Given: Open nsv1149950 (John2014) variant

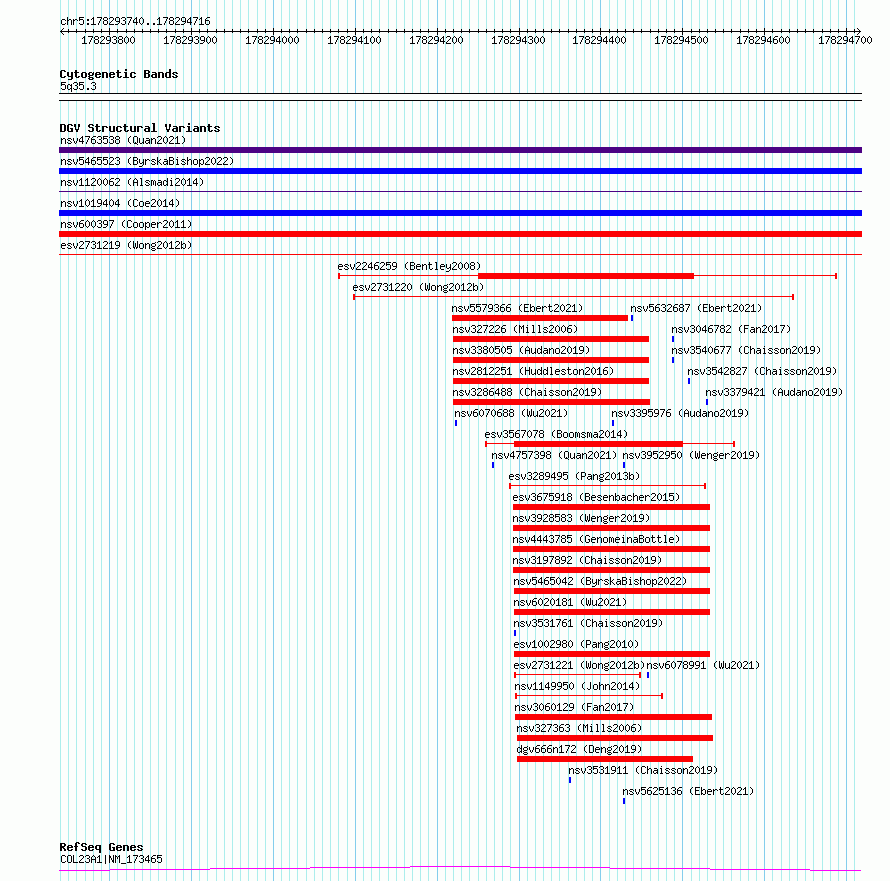Looking at the screenshot, I should point(577,686).
